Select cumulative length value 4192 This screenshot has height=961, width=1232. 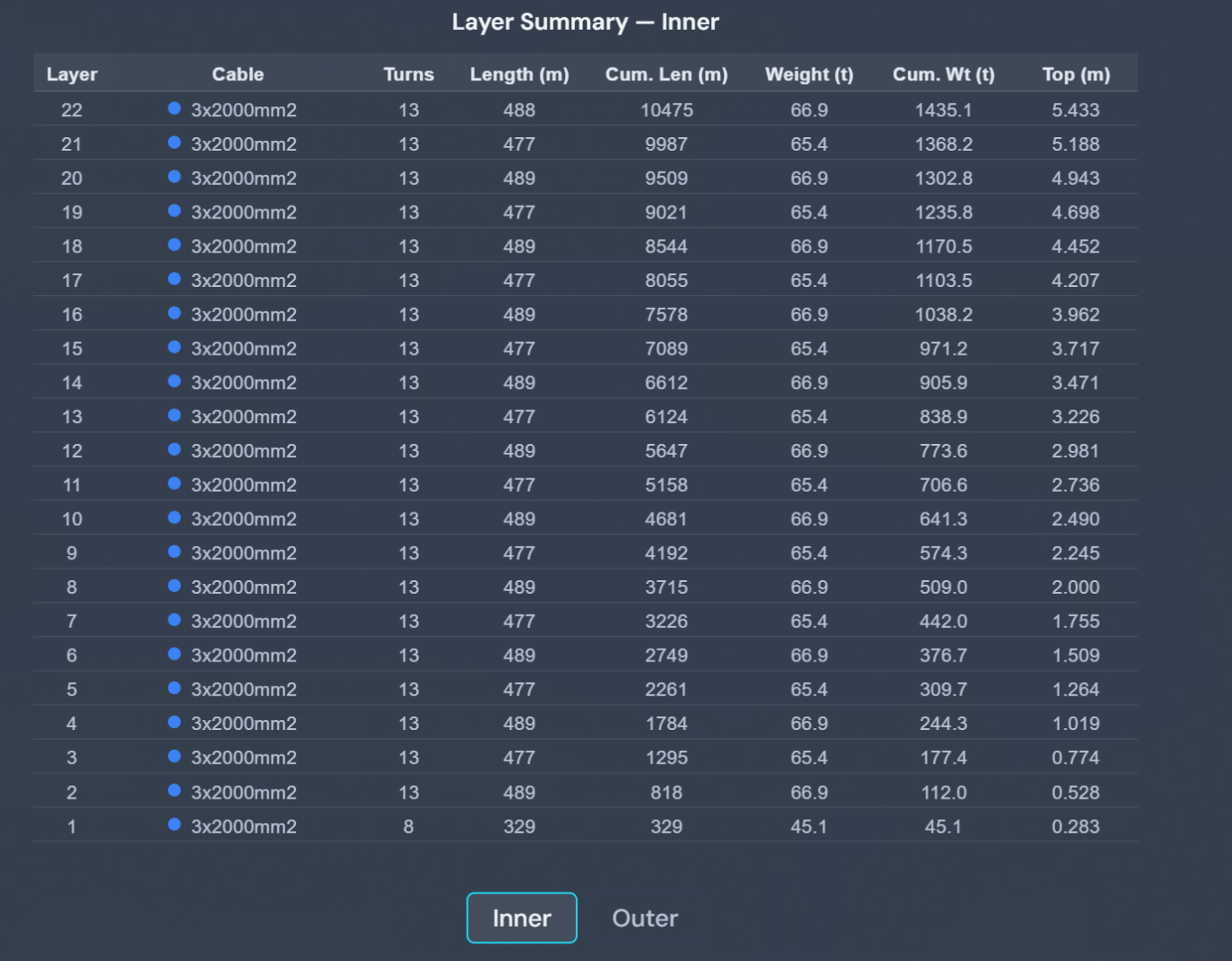(666, 553)
